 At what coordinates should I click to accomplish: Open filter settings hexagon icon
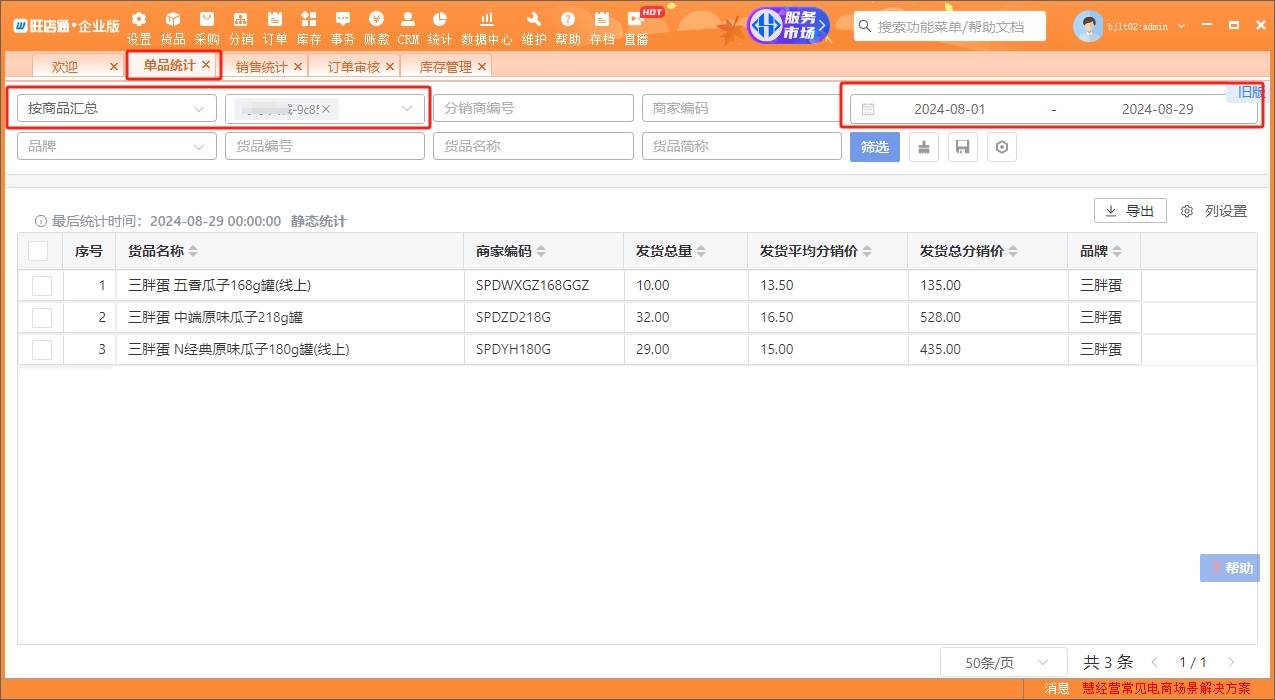1002,147
